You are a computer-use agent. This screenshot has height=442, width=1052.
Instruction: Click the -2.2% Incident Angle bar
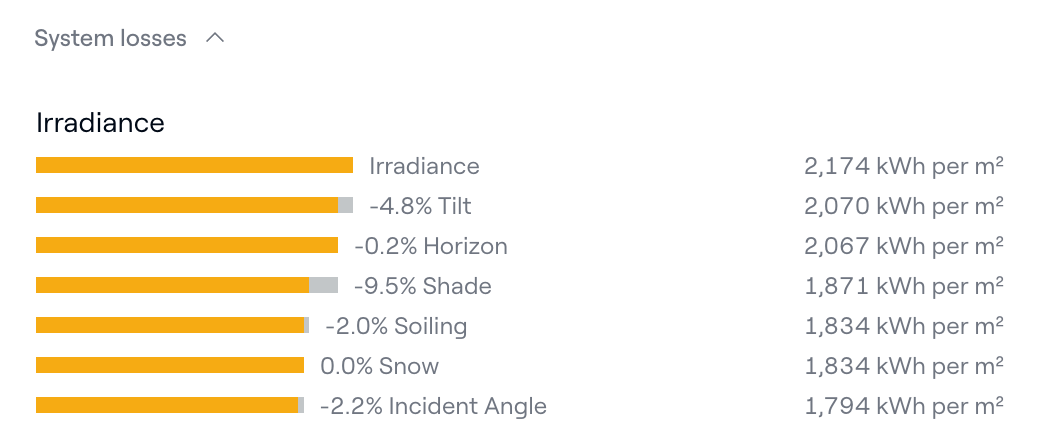170,405
